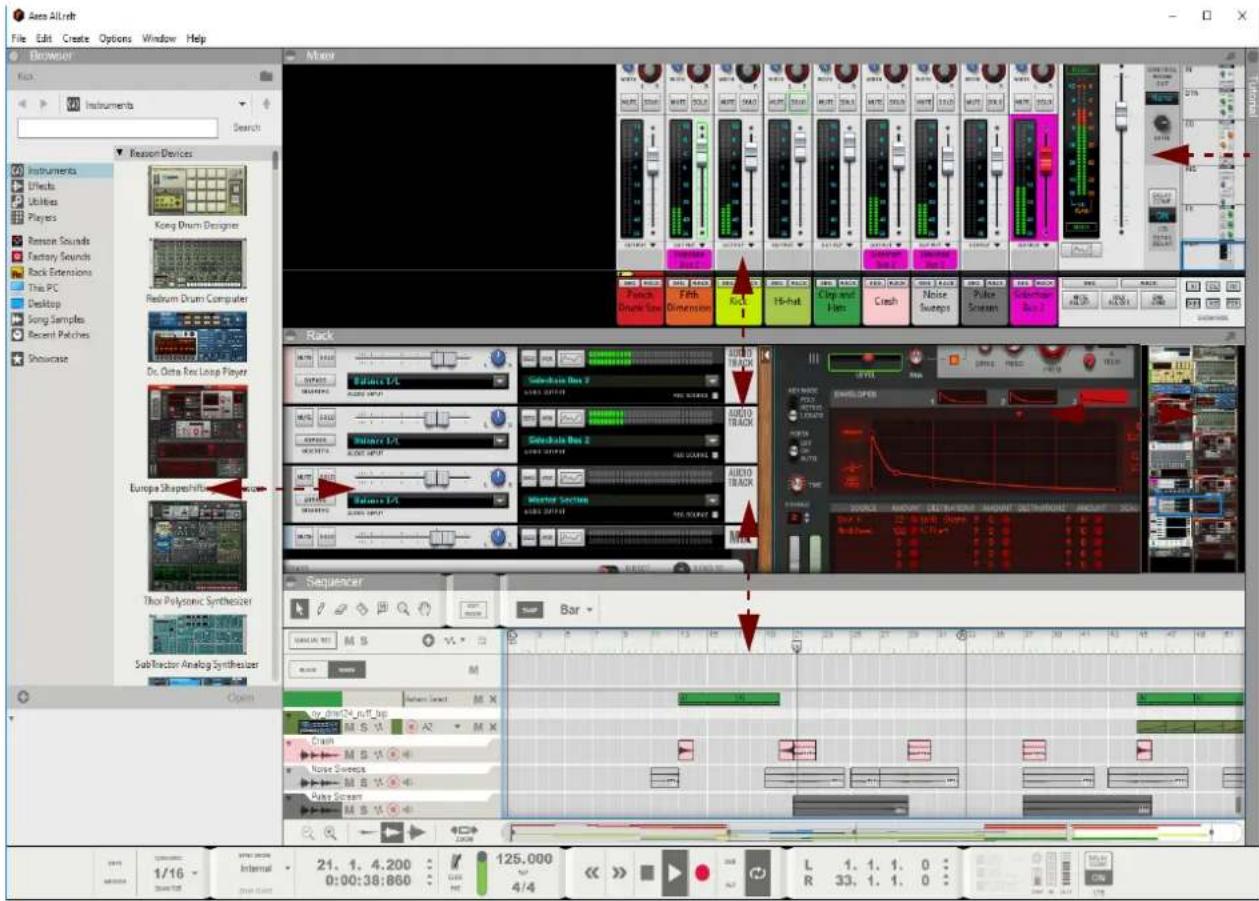Toggle the Loop button in transport

[760, 872]
